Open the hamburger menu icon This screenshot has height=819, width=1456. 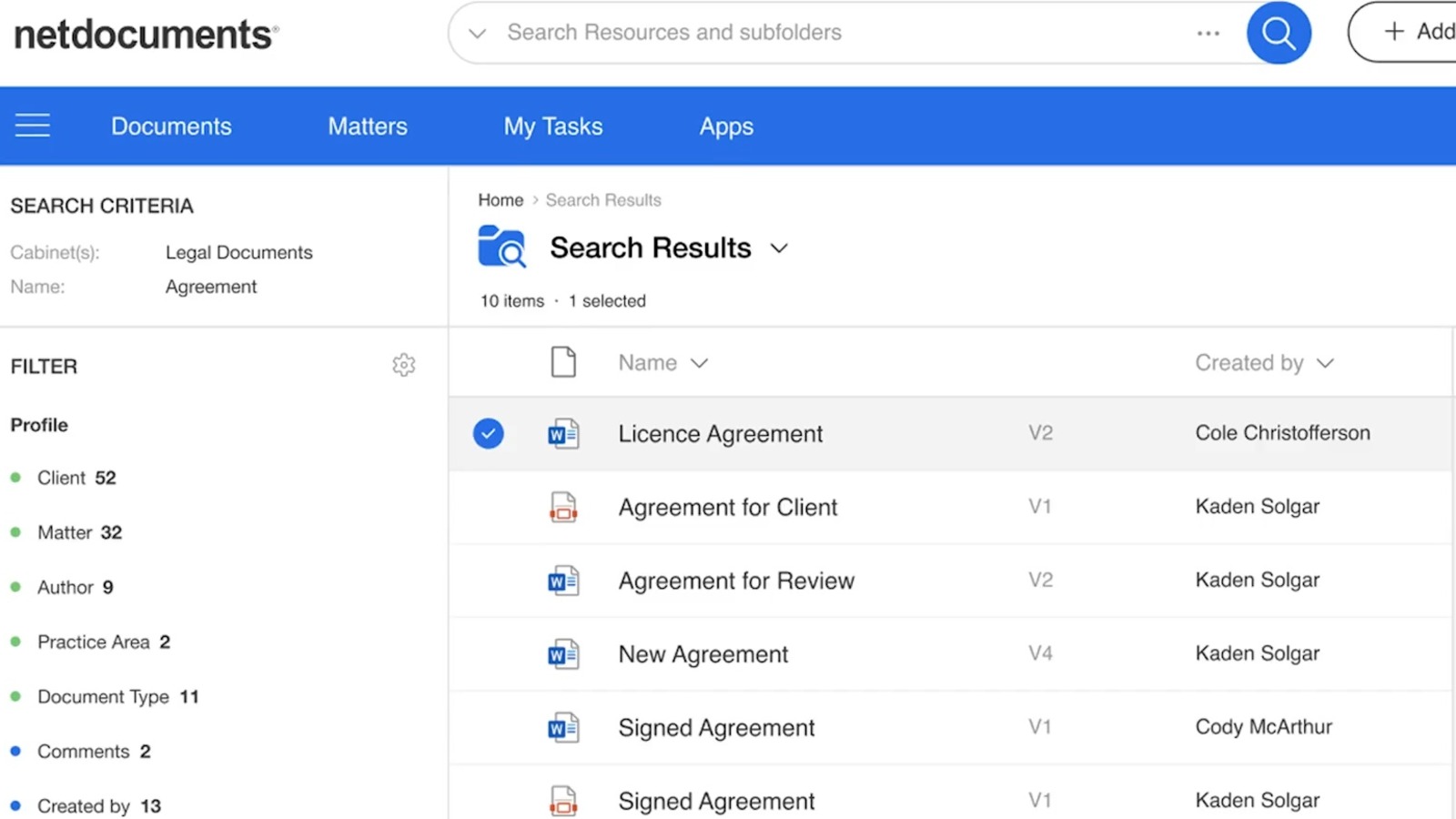pyautogui.click(x=33, y=125)
